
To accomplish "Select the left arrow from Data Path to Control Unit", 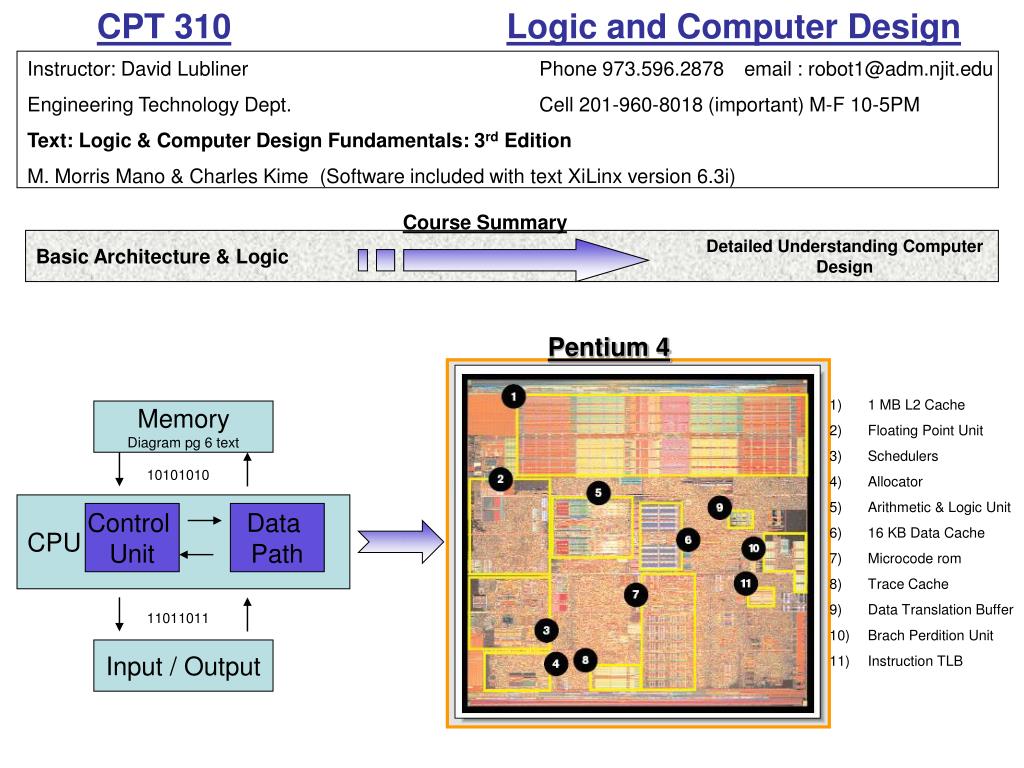I will pyautogui.click(x=197, y=554).
